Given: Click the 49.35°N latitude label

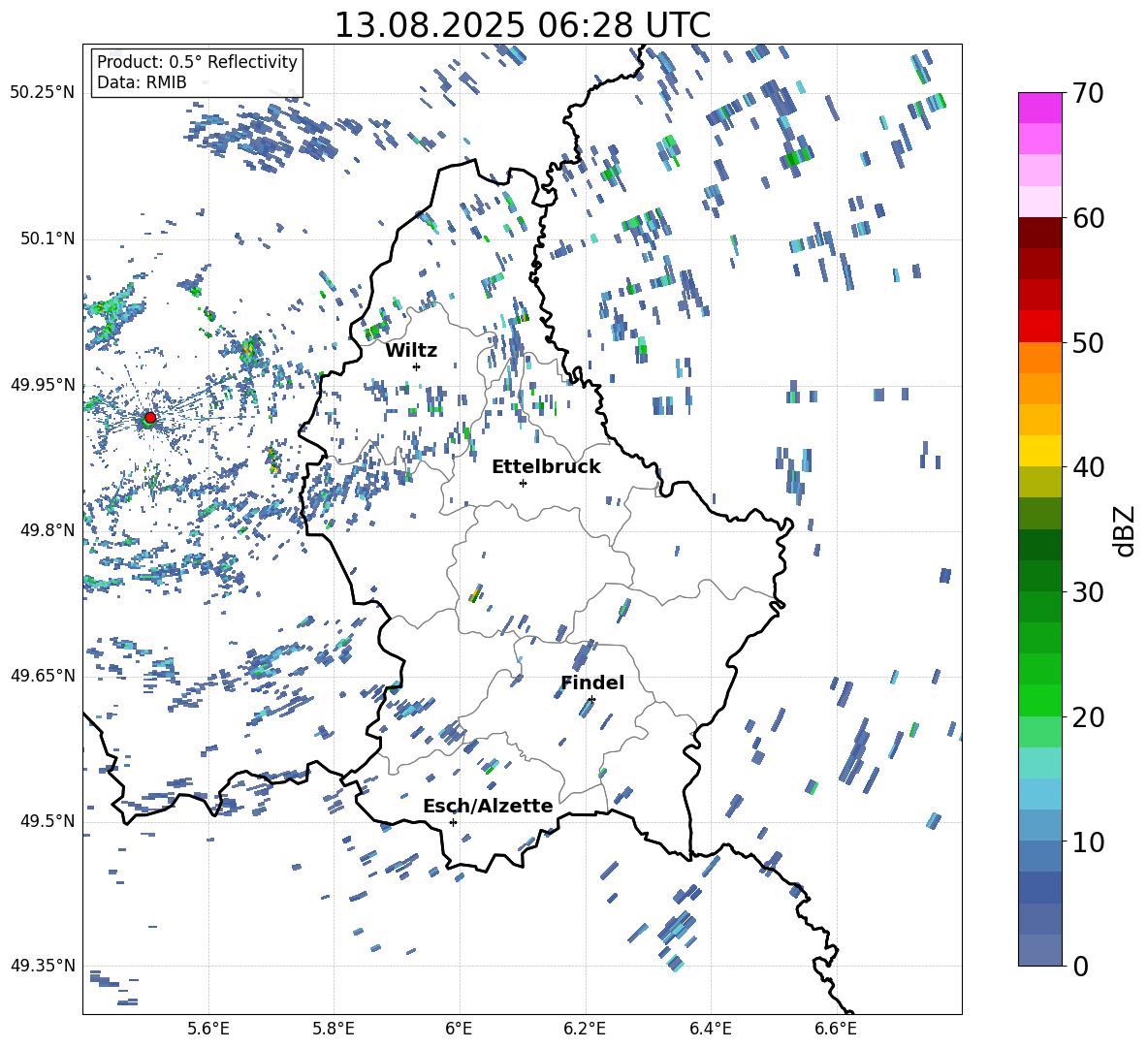Looking at the screenshot, I should click(43, 966).
